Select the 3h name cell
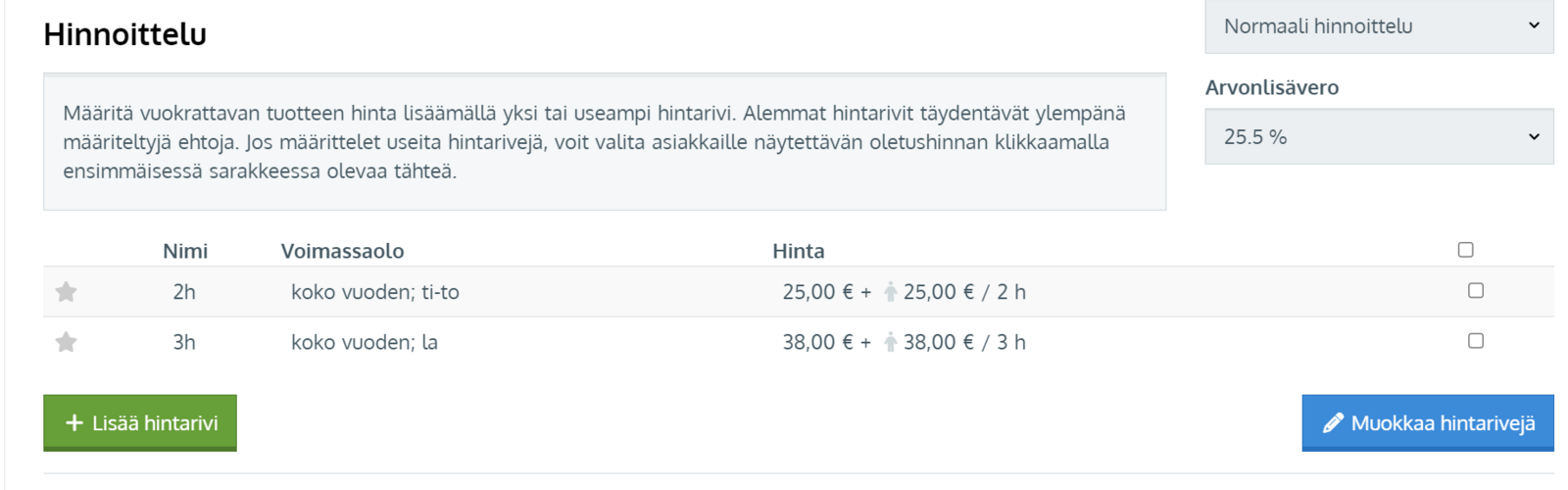The height and width of the screenshot is (490, 1568). tap(184, 342)
